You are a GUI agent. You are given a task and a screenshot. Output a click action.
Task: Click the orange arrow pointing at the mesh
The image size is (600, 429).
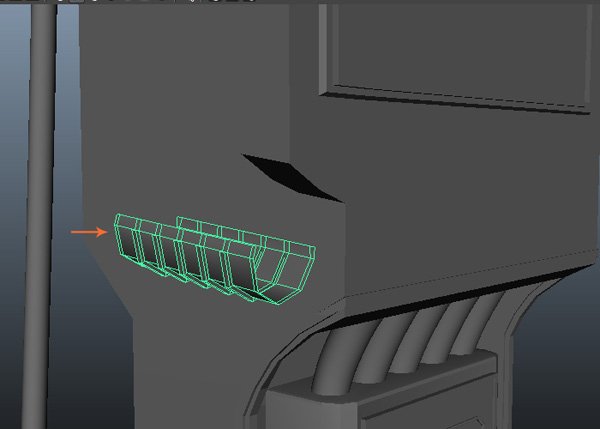click(x=88, y=232)
